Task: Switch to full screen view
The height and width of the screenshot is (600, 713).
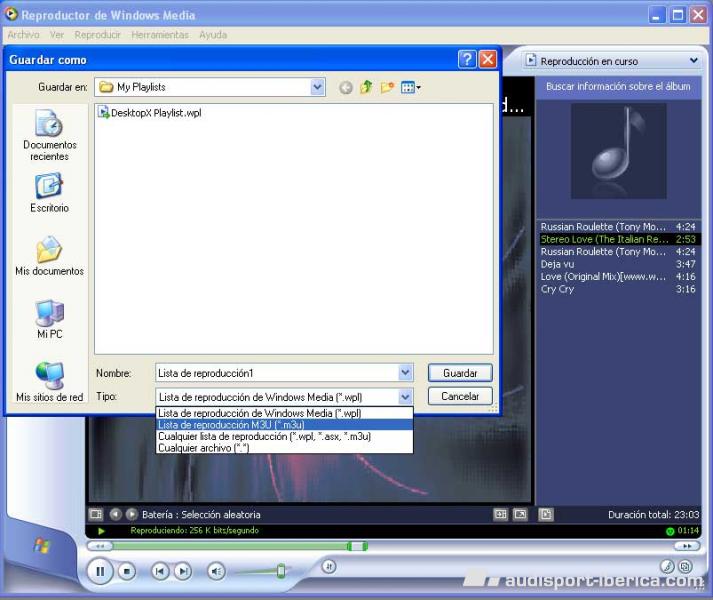Action: point(520,514)
